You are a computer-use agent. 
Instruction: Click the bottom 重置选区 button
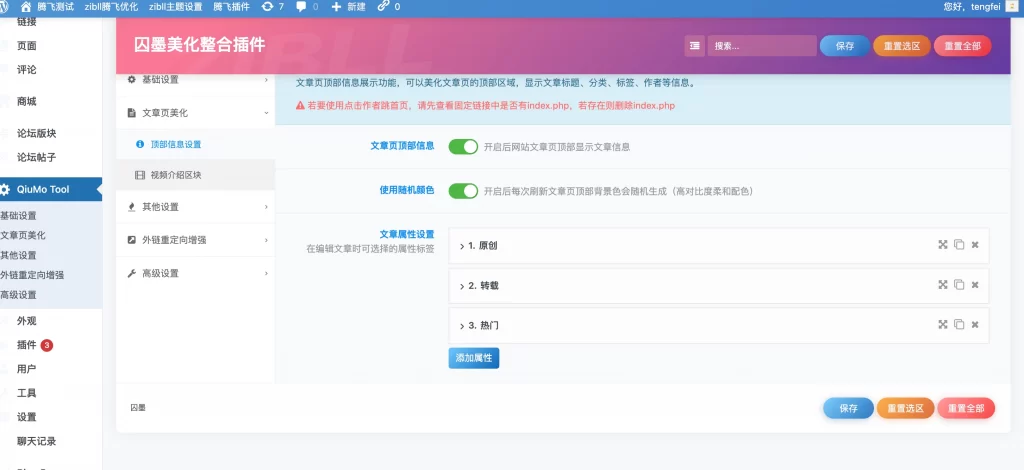tap(906, 408)
